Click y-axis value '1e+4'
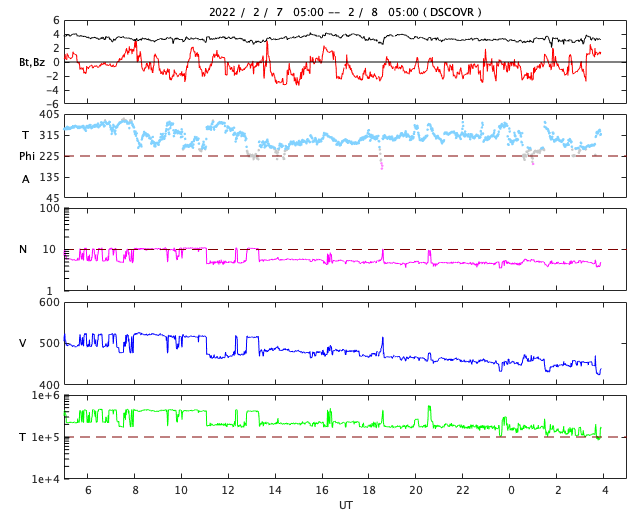 46,479
